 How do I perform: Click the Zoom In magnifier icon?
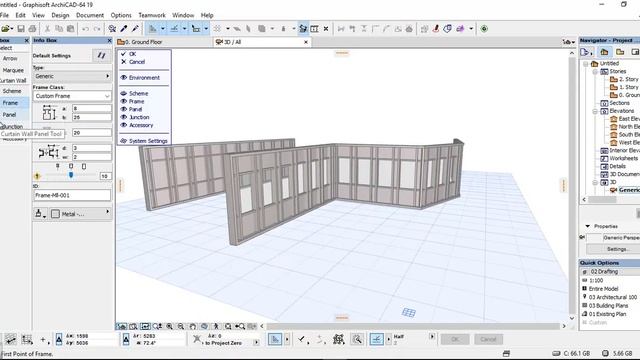tap(169, 327)
